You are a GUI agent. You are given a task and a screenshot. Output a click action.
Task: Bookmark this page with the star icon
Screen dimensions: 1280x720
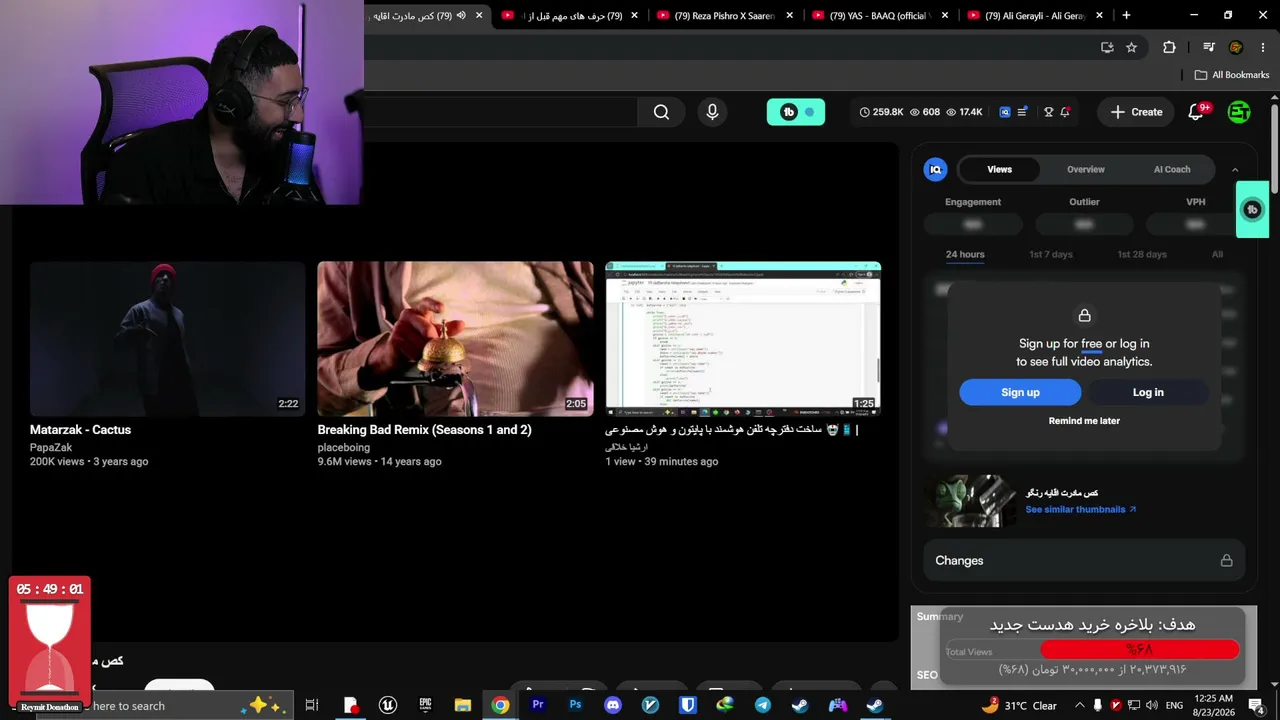coord(1131,47)
